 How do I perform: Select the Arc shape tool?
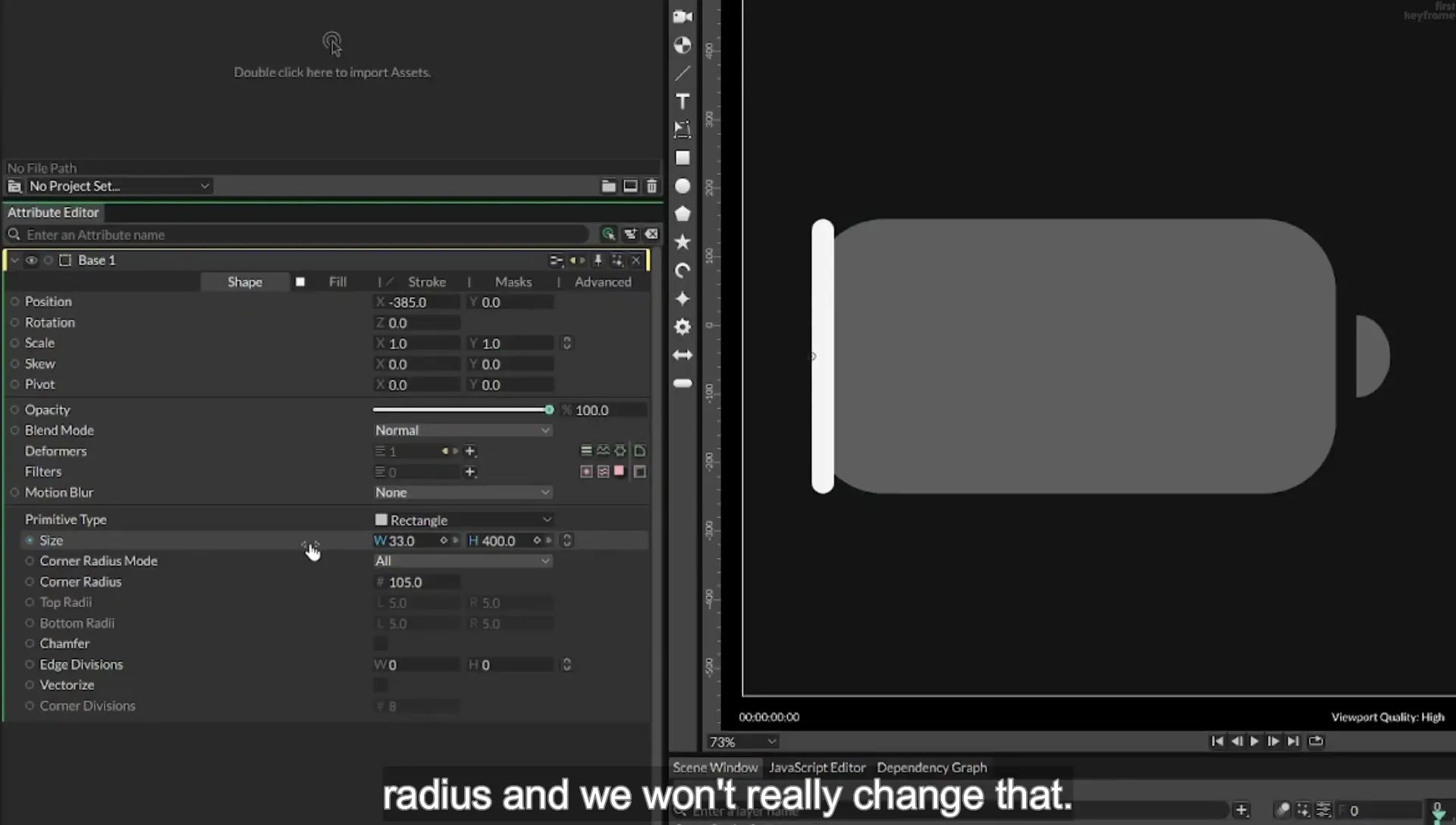682,271
